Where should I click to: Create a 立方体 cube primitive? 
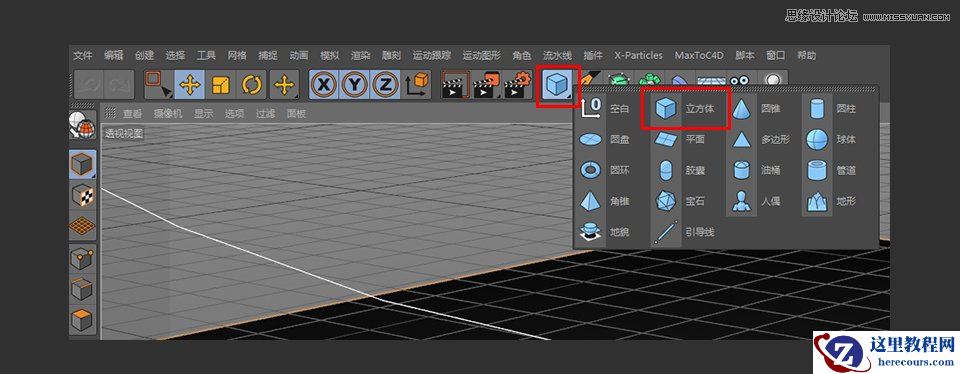click(685, 108)
